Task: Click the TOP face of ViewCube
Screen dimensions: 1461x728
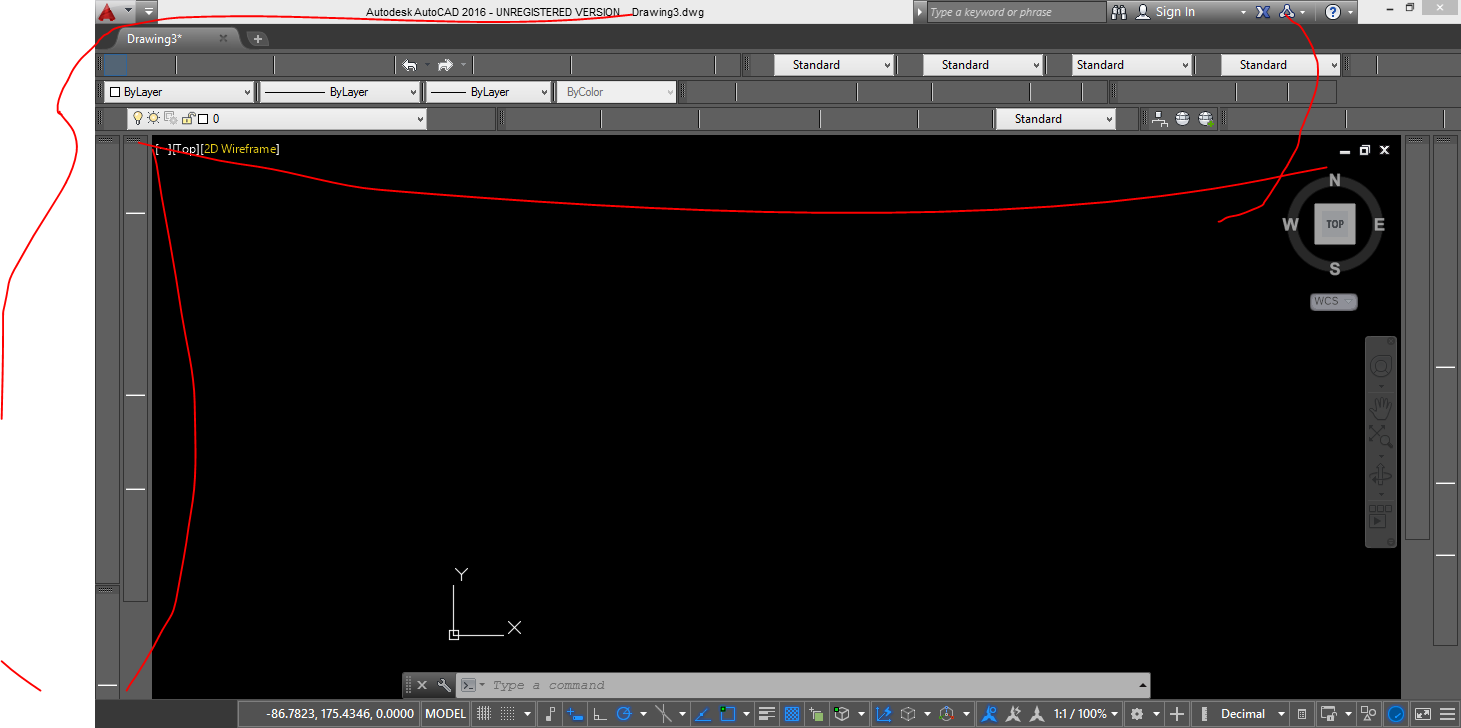Action: point(1335,224)
